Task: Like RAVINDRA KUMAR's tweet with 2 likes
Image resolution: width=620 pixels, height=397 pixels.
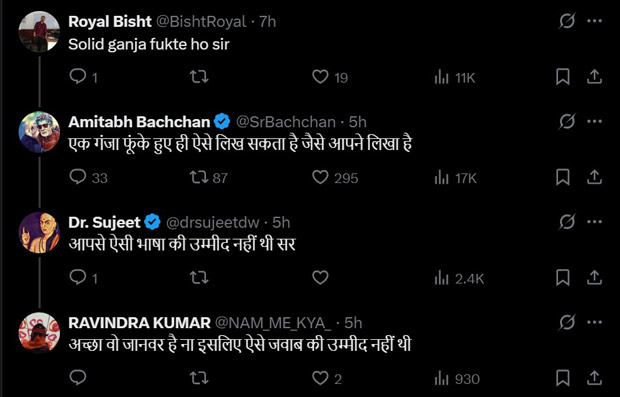Action: tap(327, 378)
